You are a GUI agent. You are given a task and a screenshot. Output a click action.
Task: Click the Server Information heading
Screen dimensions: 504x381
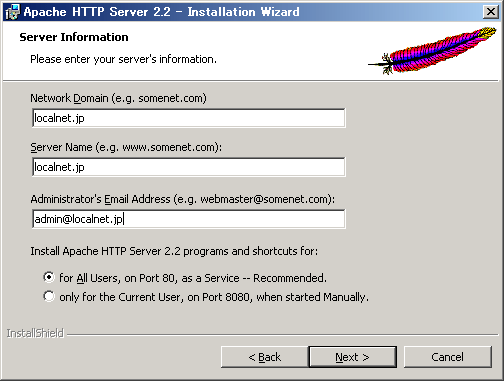[x=74, y=37]
